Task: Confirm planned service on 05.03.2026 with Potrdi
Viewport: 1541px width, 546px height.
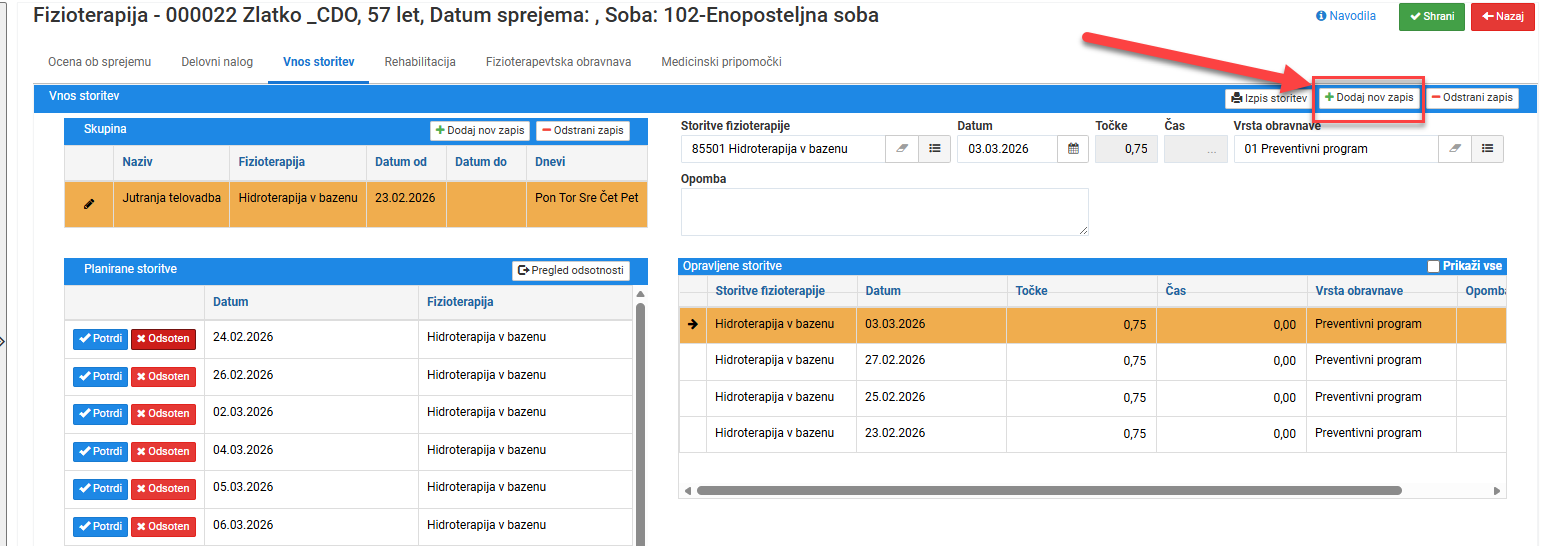Action: pos(100,489)
